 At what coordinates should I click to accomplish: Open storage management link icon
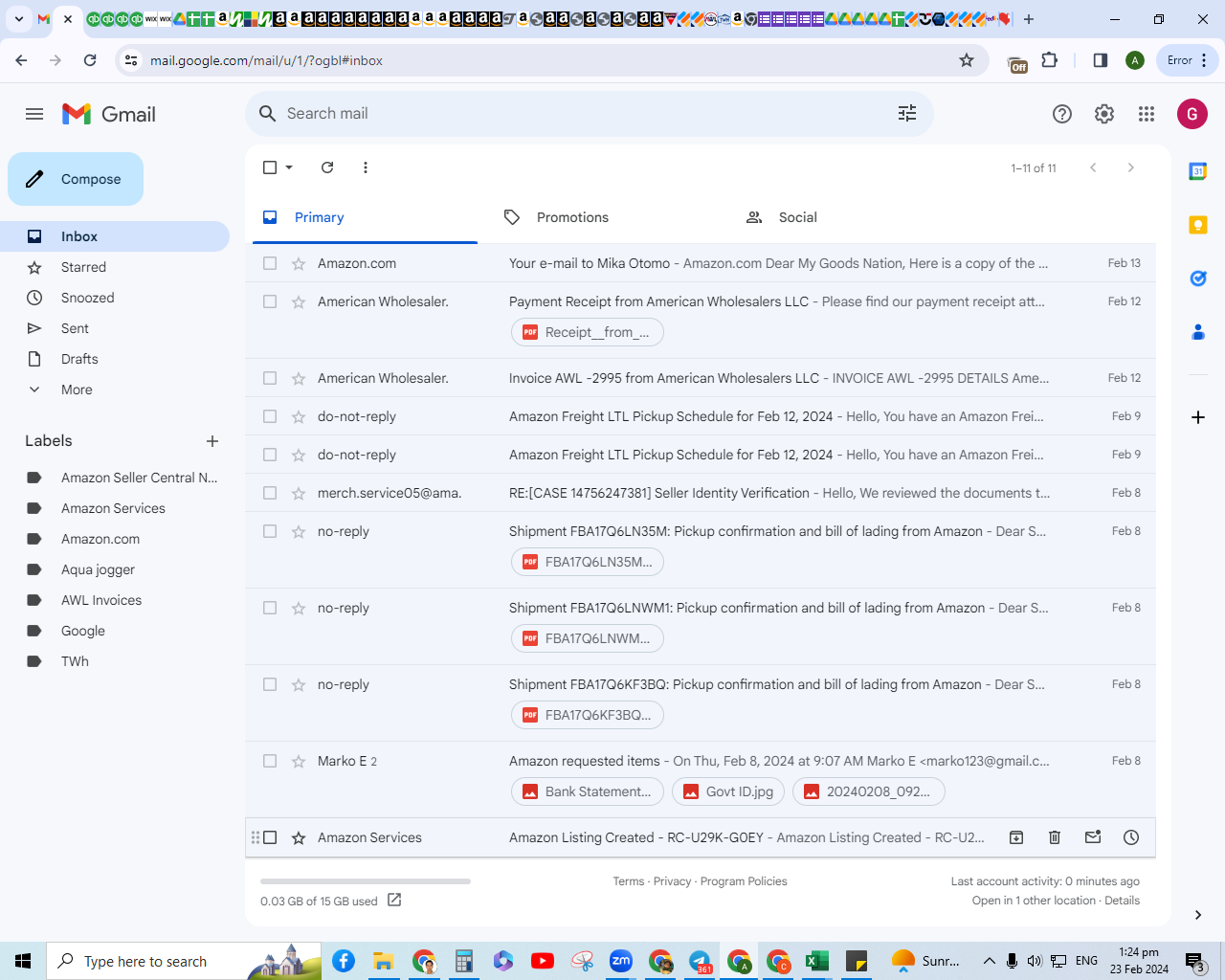pos(394,901)
